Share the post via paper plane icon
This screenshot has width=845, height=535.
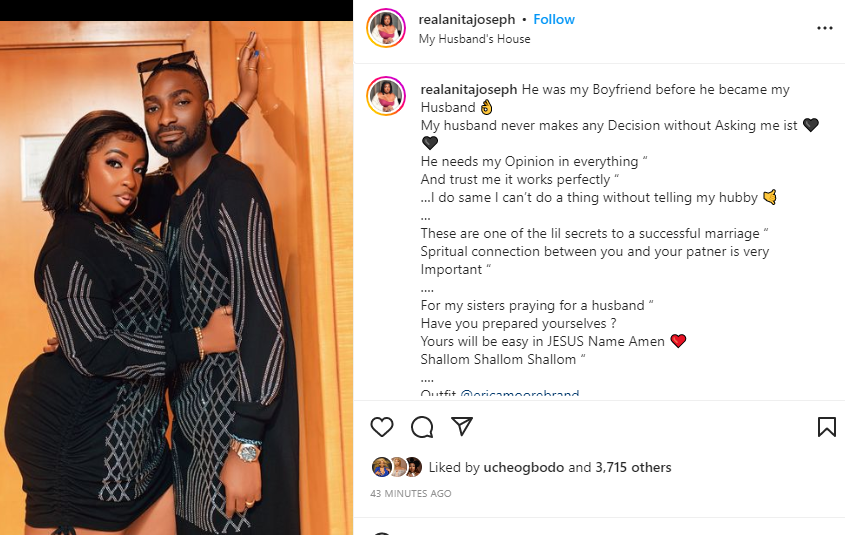point(462,426)
